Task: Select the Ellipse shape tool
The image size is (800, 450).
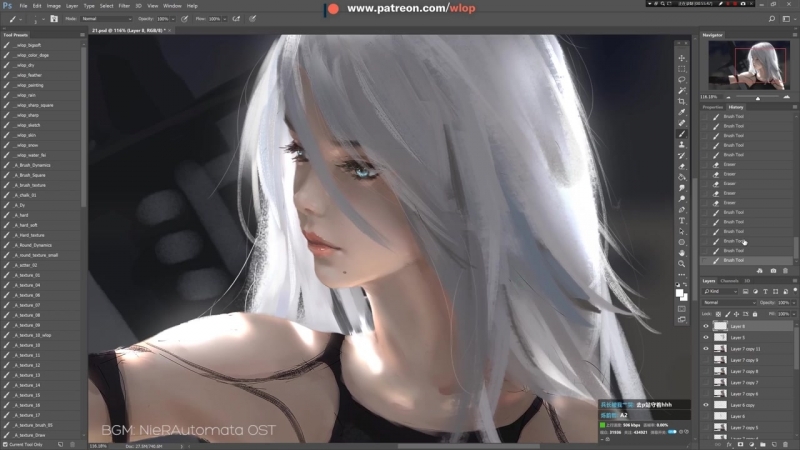Action: click(682, 242)
